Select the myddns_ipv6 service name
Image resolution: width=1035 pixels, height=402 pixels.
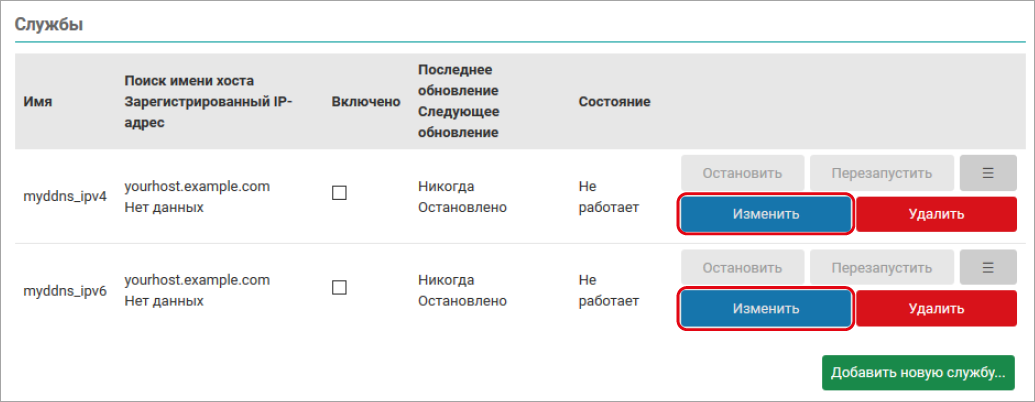(x=65, y=290)
